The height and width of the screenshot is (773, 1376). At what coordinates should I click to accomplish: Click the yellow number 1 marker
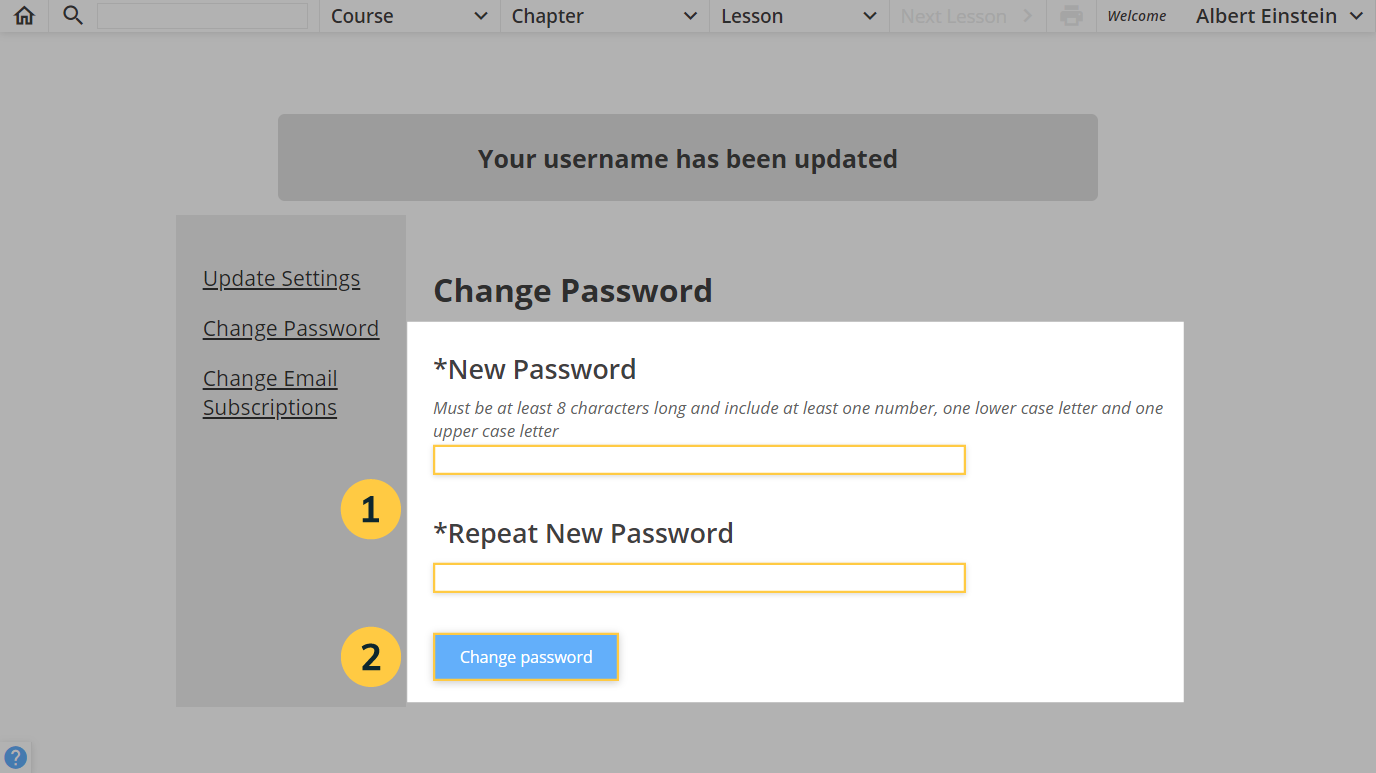pyautogui.click(x=370, y=509)
